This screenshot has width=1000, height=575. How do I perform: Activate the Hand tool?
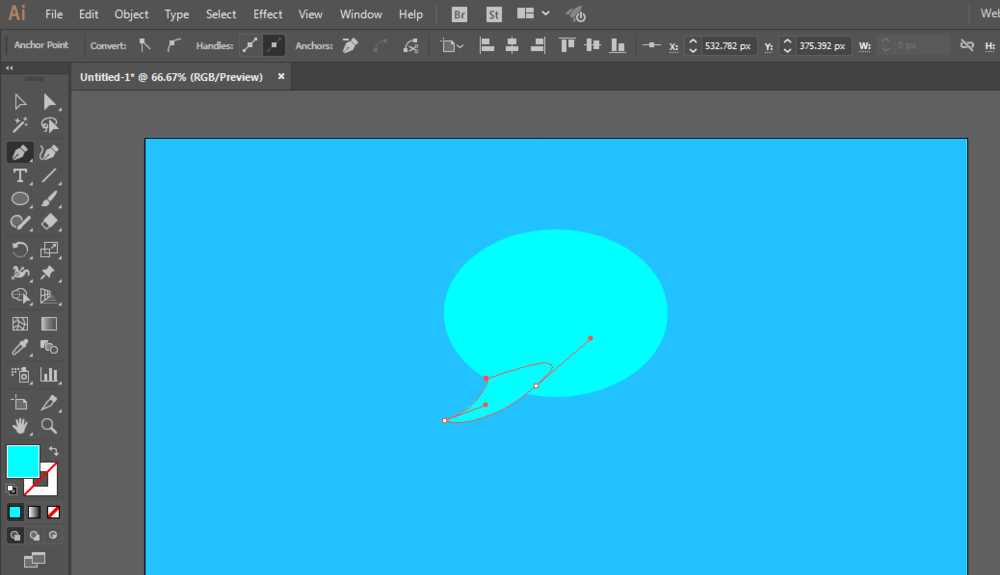coord(20,426)
